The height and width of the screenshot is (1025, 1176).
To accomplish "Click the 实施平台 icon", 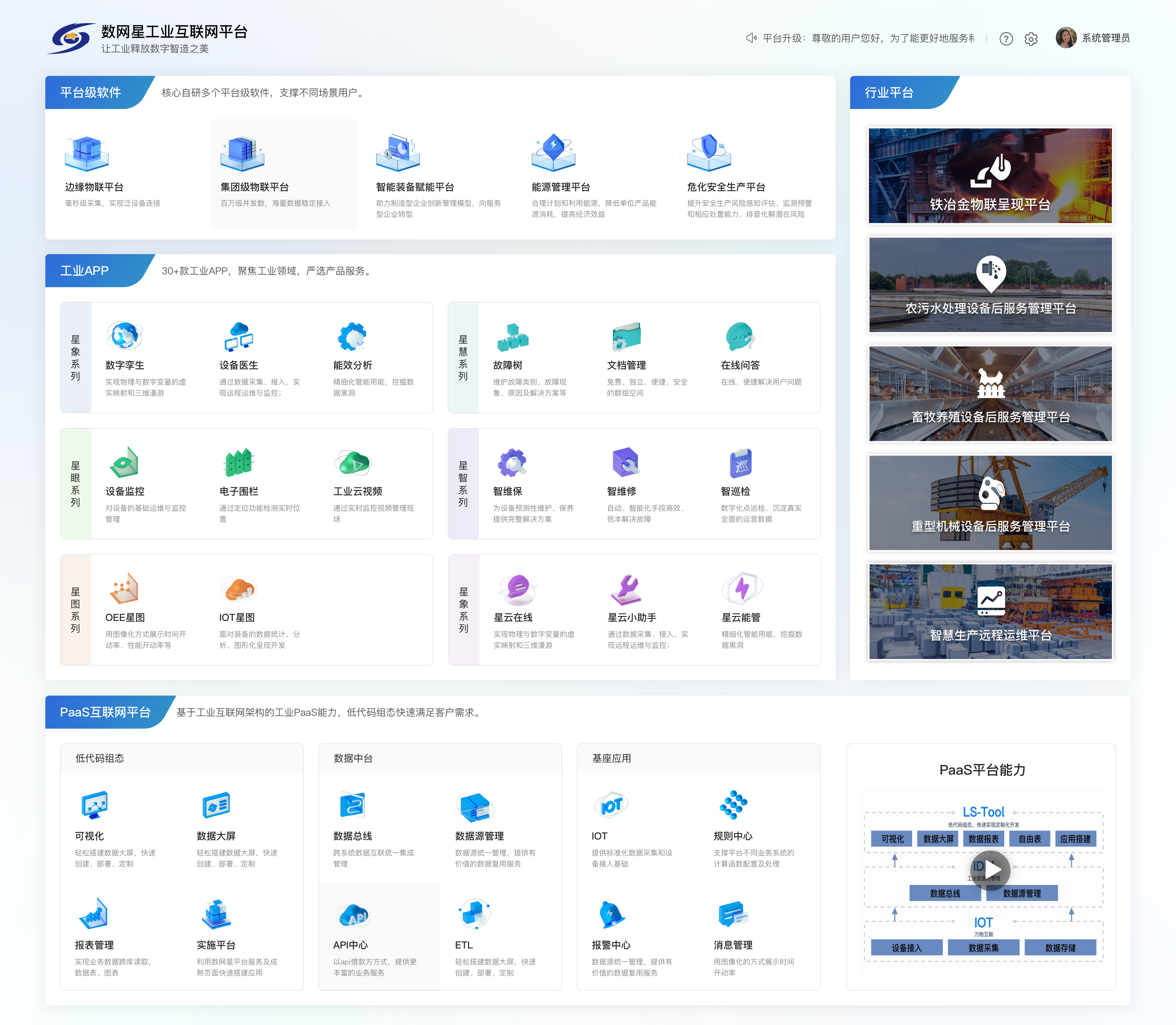I will [x=216, y=914].
